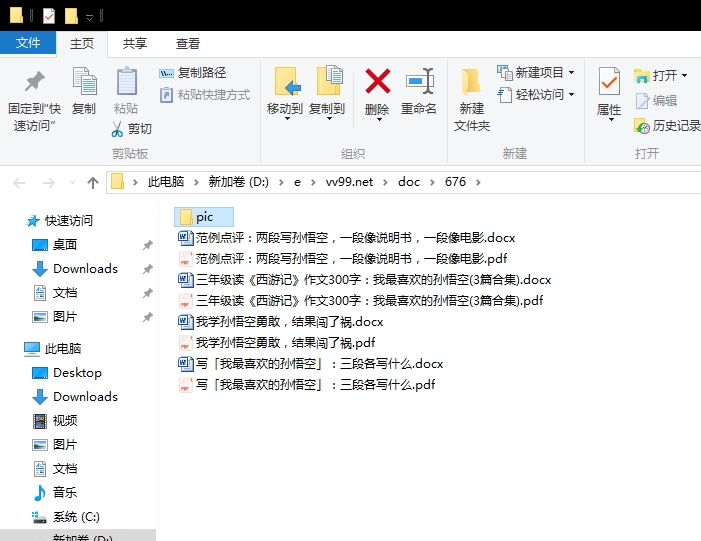Click 新加卷 (D:) in the address bar
Screen dimensions: 701x541
coord(238,182)
